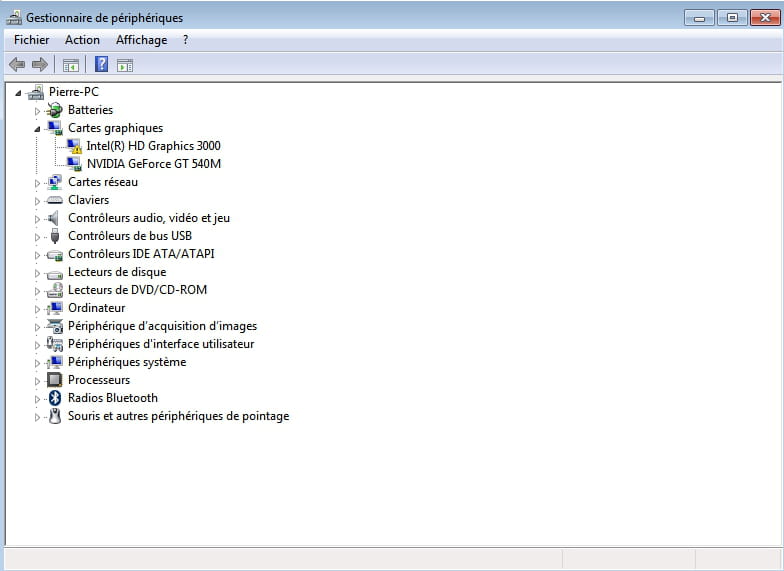The image size is (784, 571).
Task: Click the Processeurs category icon
Action: (55, 380)
